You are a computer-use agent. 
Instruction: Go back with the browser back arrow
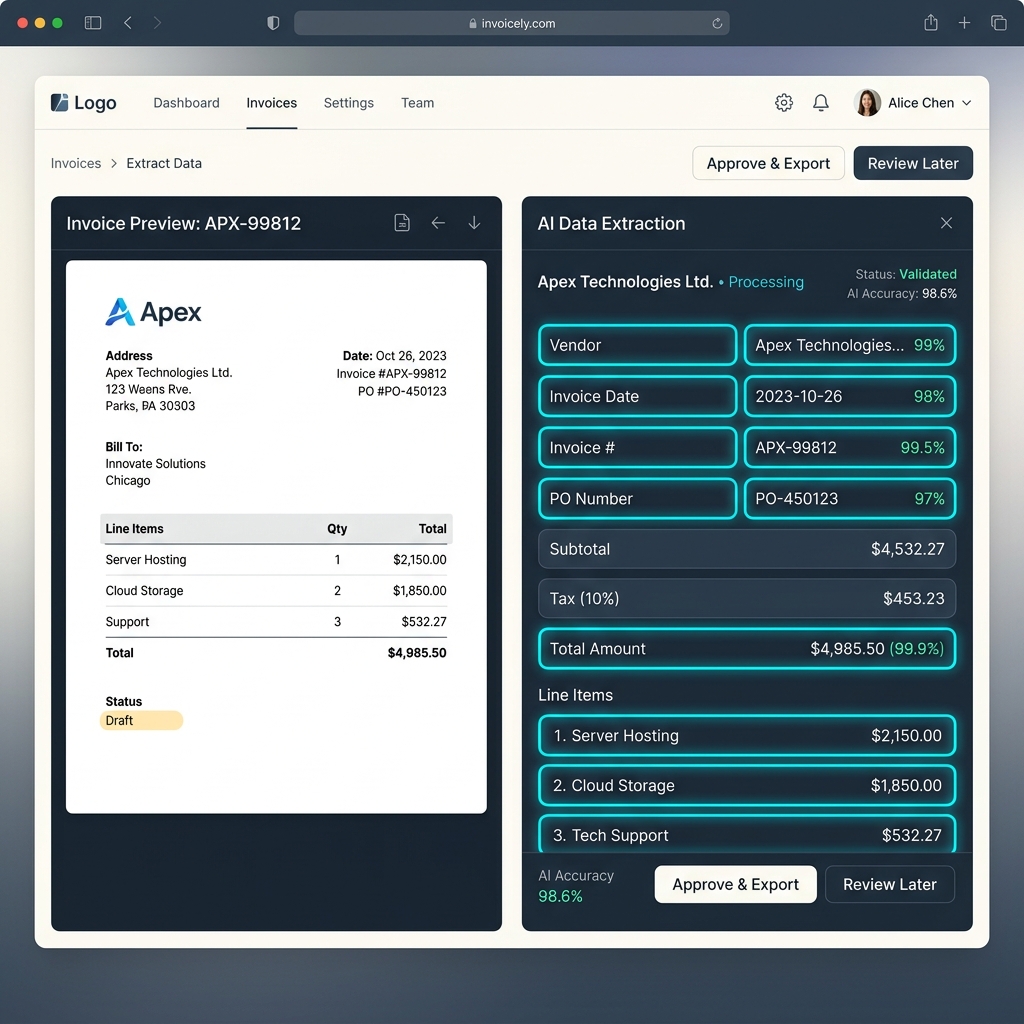pos(128,23)
